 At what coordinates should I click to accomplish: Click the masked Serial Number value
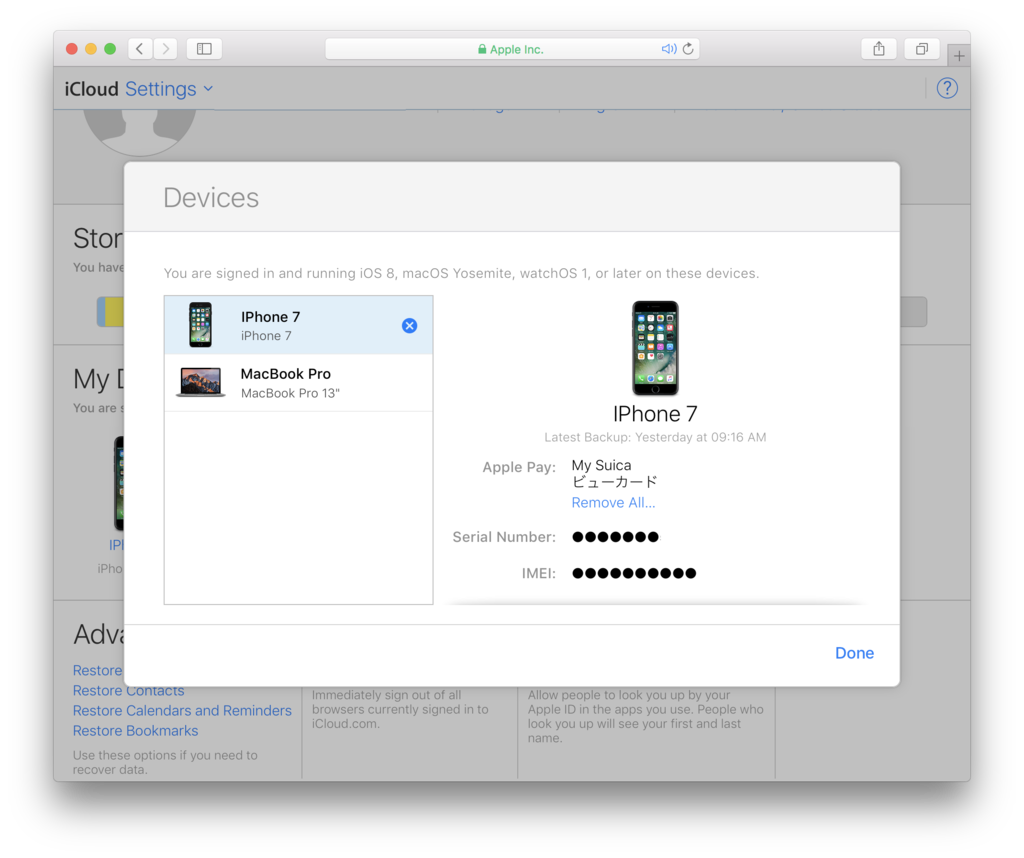click(616, 537)
